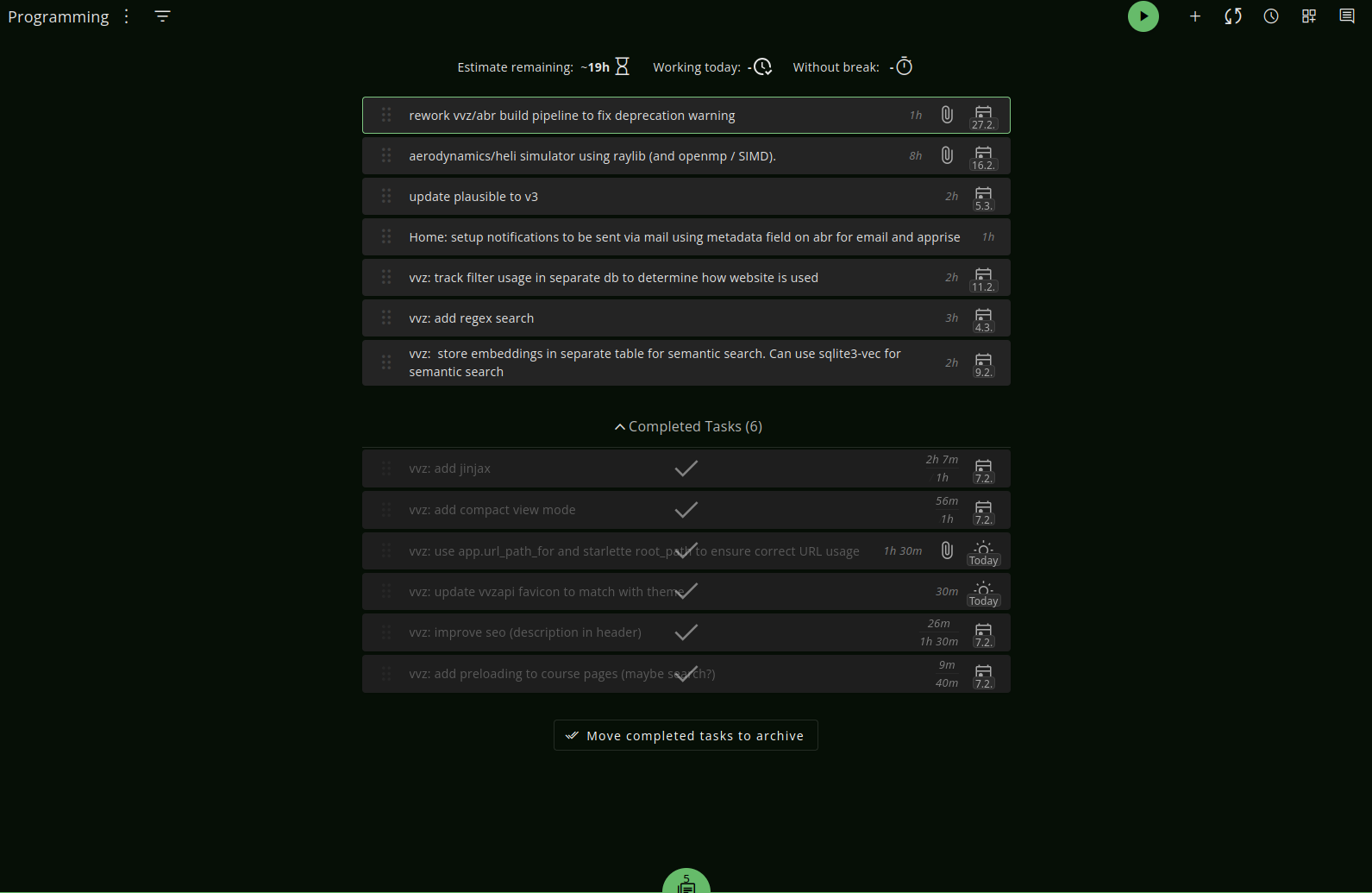Open the task view customizer filter icon
This screenshot has height=893, width=1372.
click(x=162, y=16)
